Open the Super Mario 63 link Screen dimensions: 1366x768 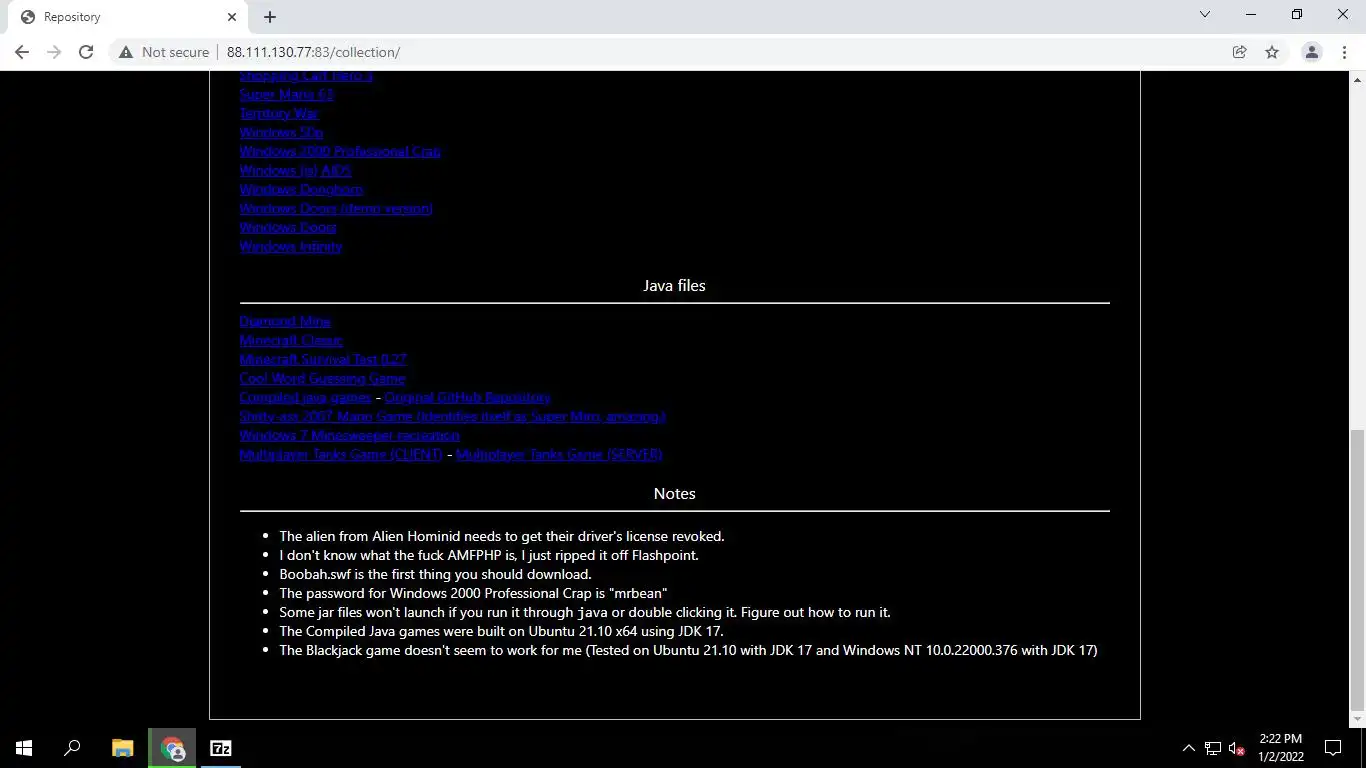[286, 94]
